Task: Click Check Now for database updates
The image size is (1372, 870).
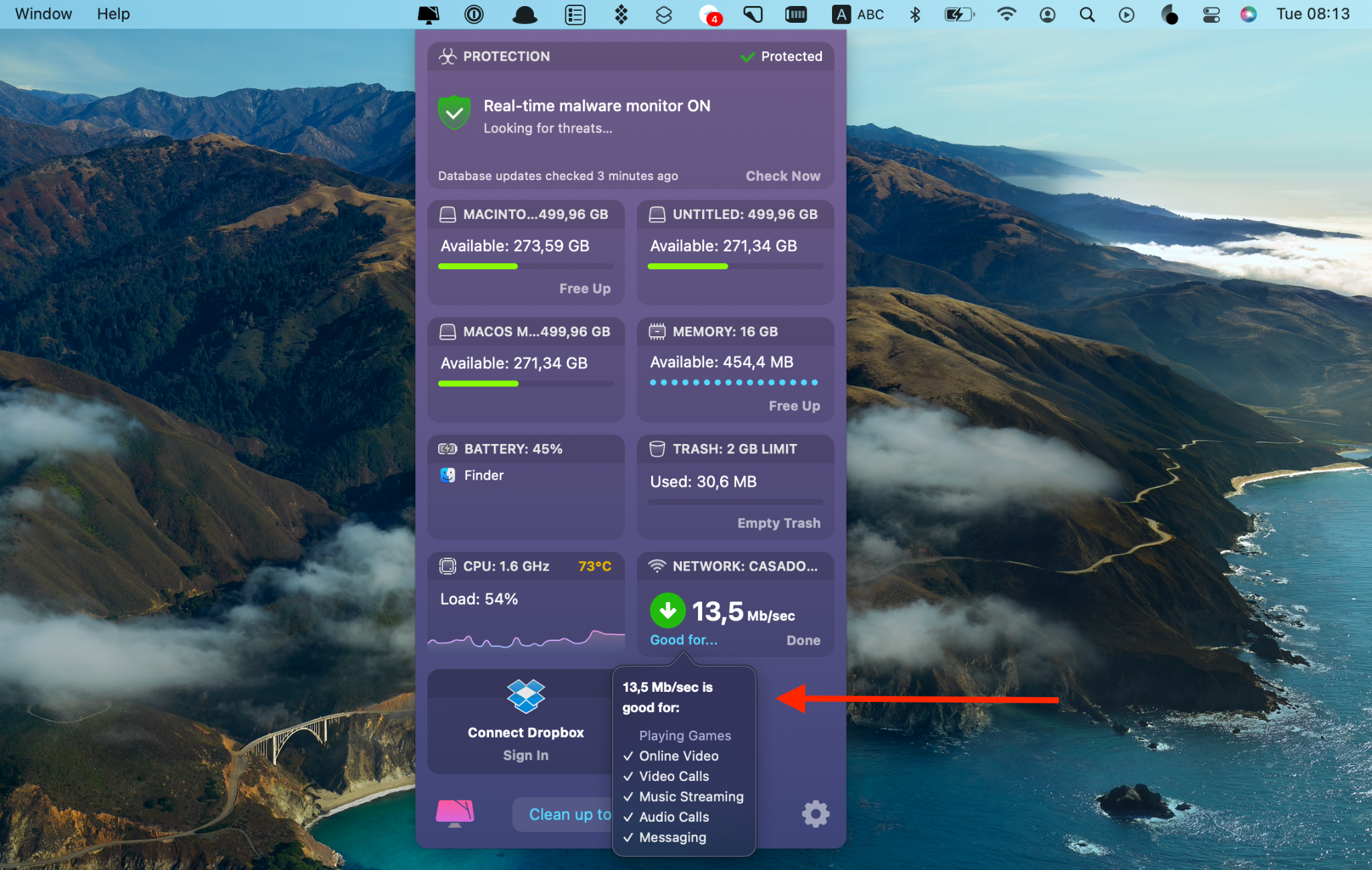Action: click(x=782, y=175)
